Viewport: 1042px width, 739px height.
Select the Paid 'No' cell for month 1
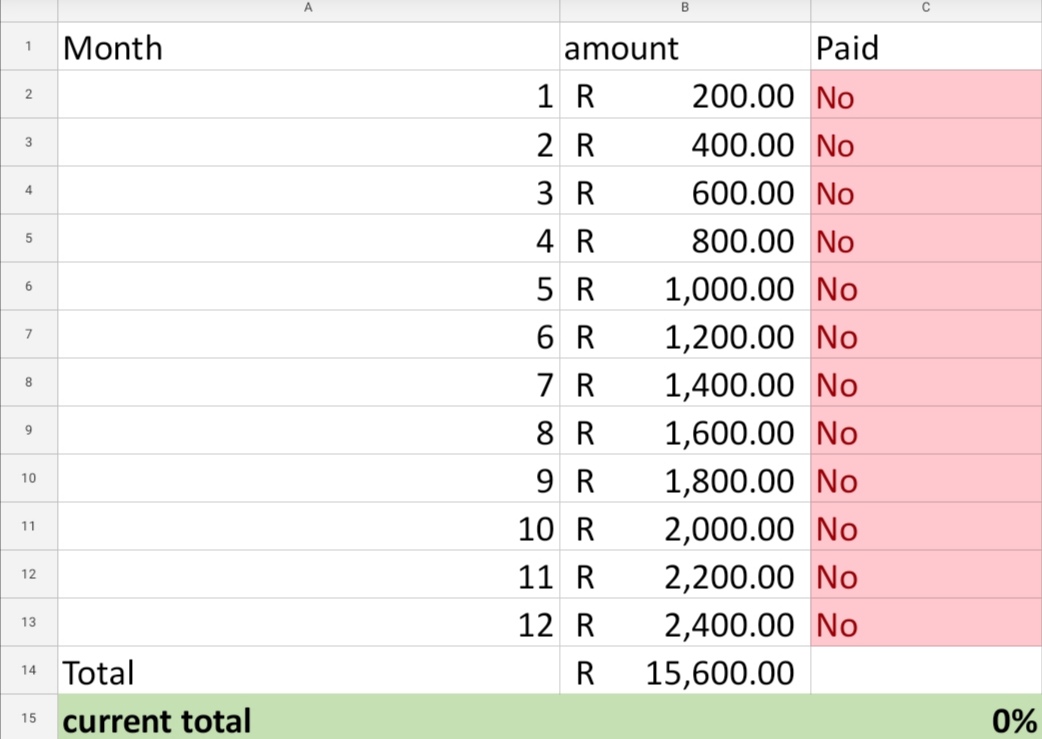[926, 94]
